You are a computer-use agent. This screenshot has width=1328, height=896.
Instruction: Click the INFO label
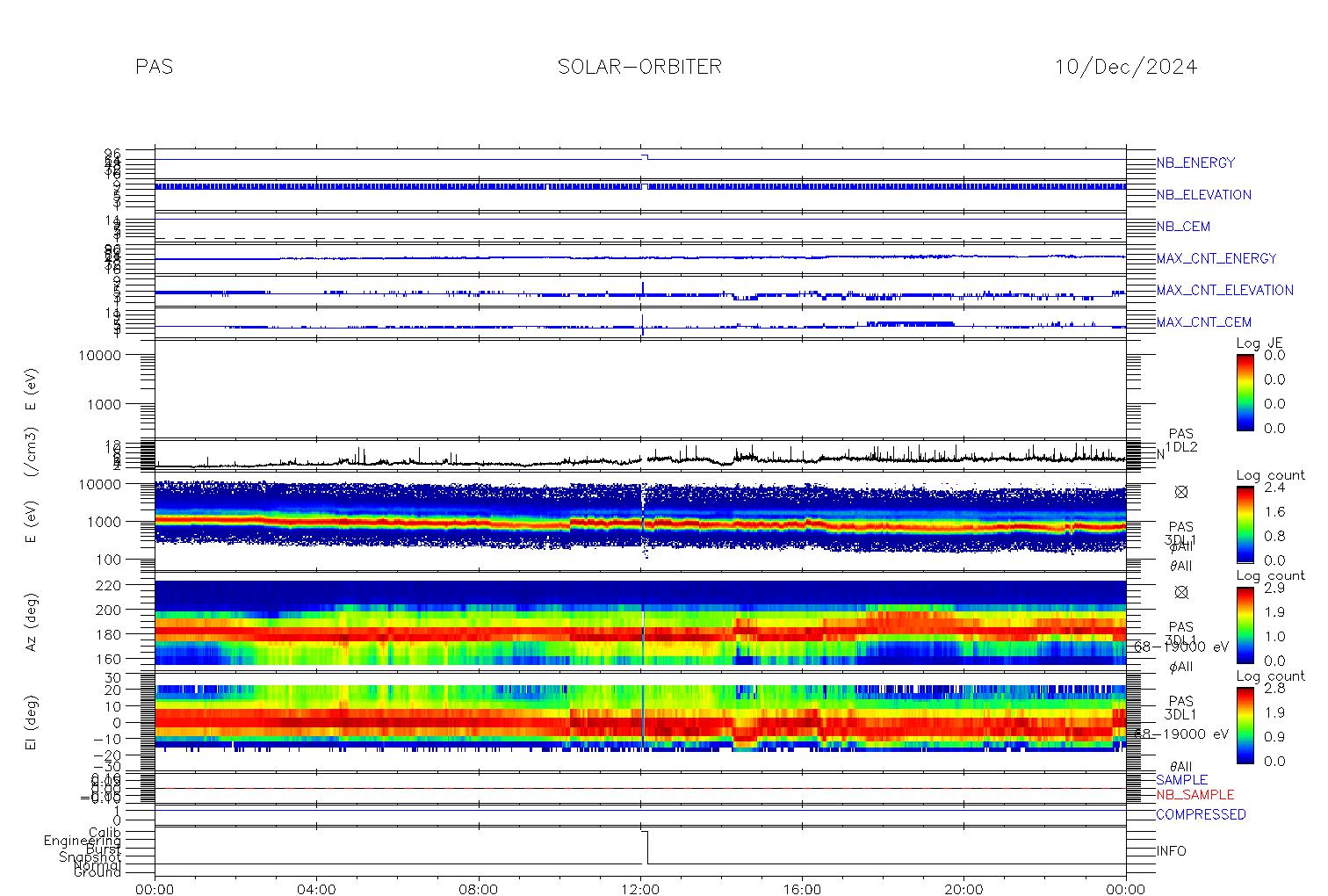pyautogui.click(x=1171, y=851)
